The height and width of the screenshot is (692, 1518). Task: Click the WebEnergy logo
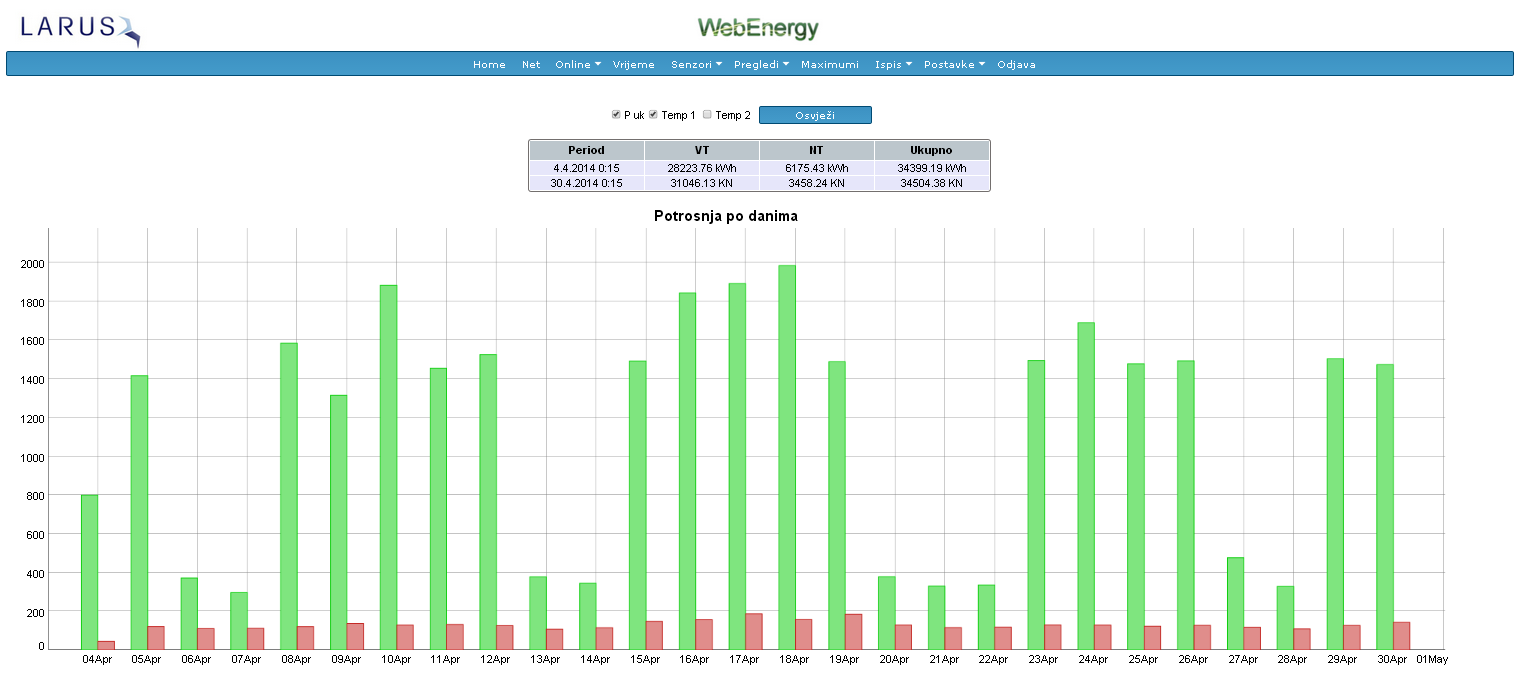758,28
